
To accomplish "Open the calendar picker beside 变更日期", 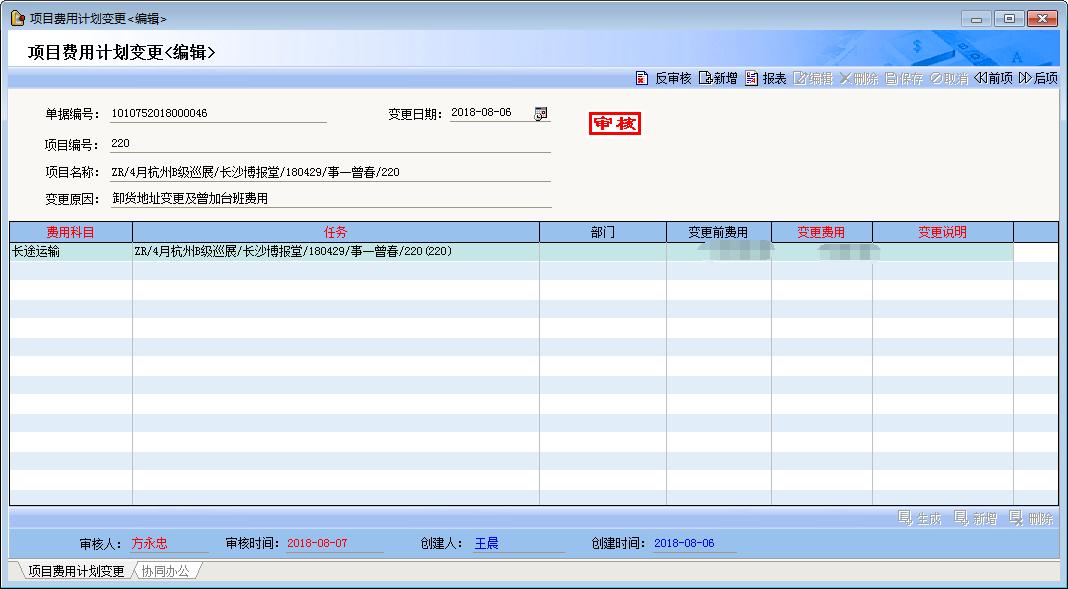I will (x=541, y=113).
